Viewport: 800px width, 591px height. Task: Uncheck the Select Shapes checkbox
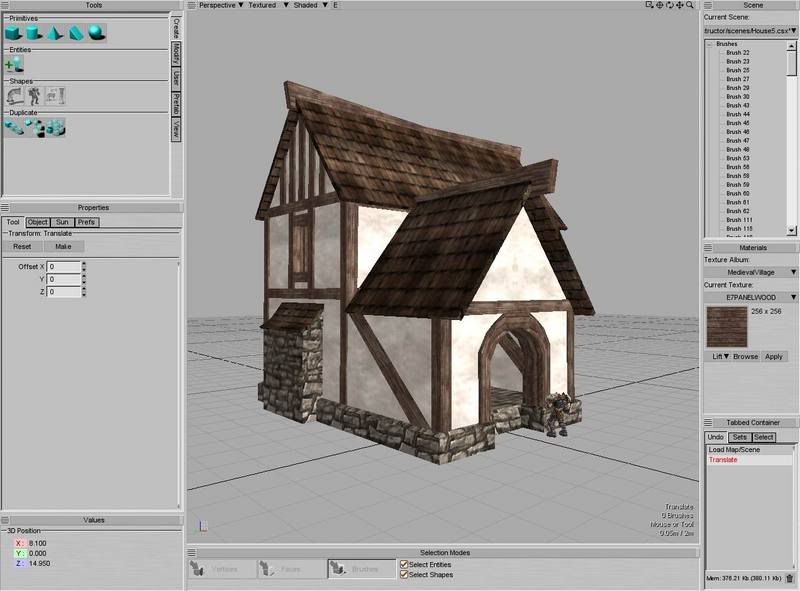tap(404, 575)
